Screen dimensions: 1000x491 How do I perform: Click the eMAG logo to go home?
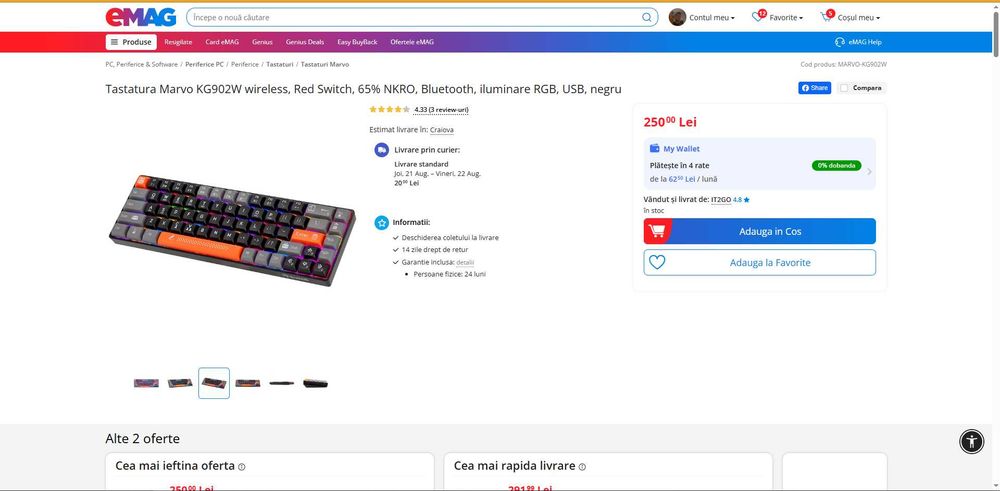(x=141, y=17)
